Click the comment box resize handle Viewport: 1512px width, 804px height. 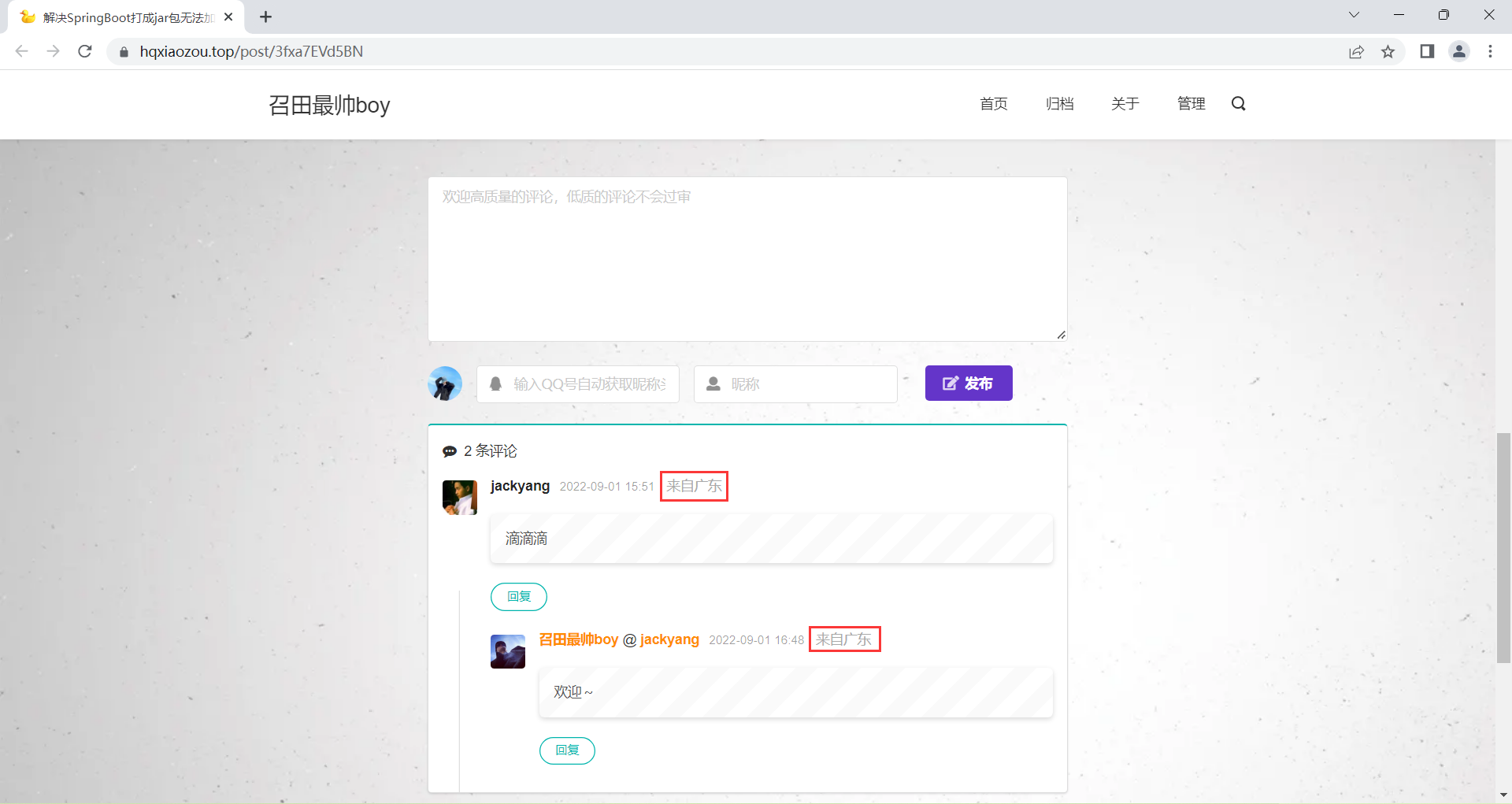pyautogui.click(x=1061, y=335)
